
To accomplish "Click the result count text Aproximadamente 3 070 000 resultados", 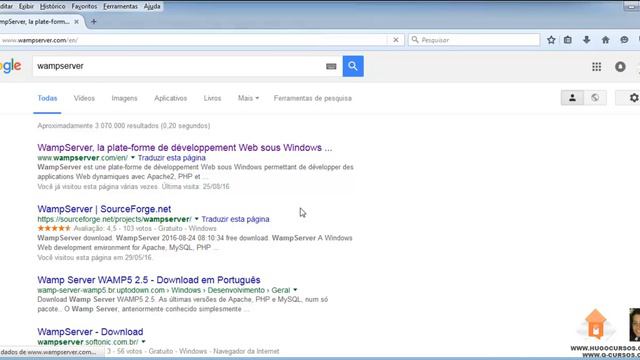I will (x=124, y=126).
